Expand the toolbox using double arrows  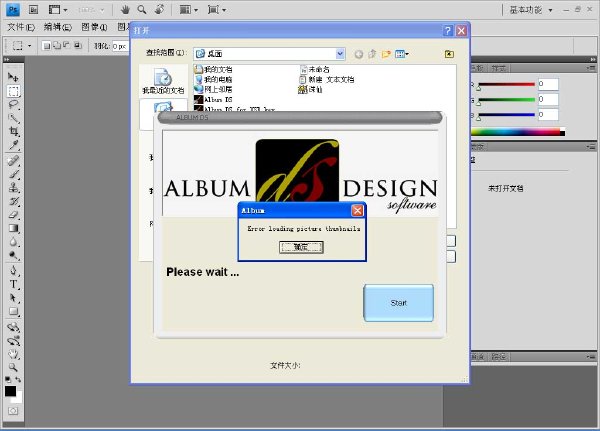pyautogui.click(x=7, y=59)
